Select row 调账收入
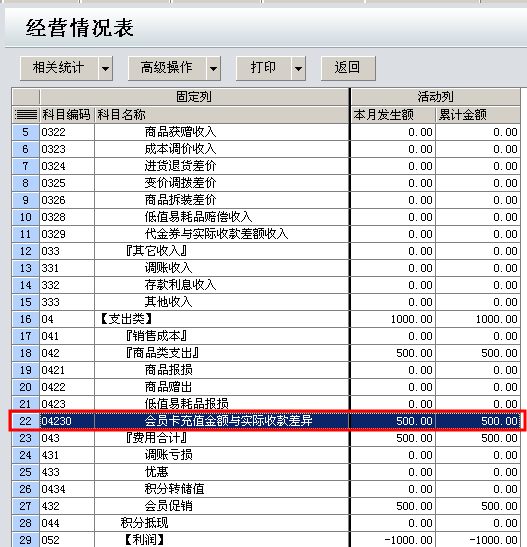Screen dimensions: 527x547 pyautogui.click(x=266, y=268)
